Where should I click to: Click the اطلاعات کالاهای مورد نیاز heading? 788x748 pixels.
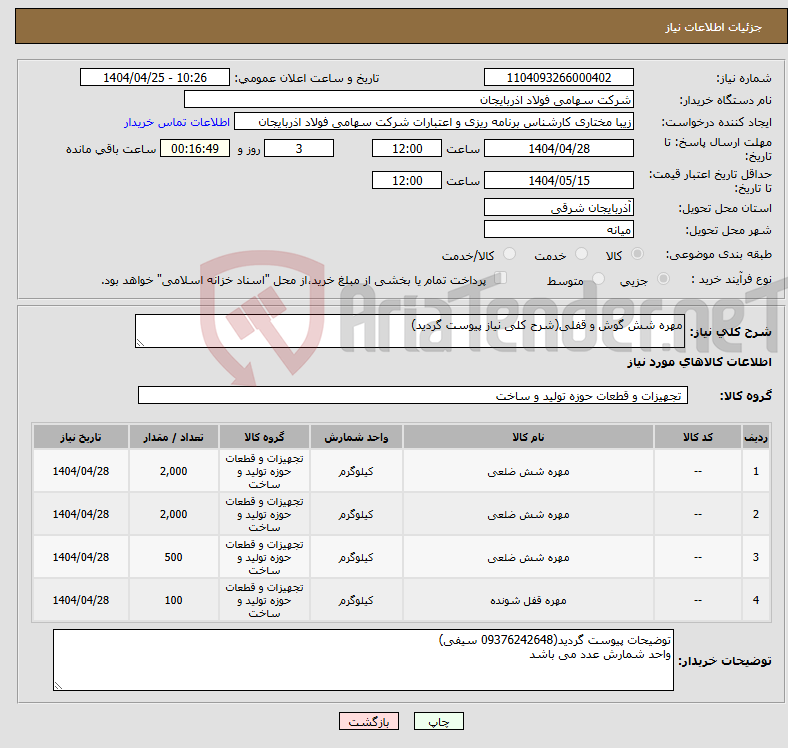(x=700, y=362)
